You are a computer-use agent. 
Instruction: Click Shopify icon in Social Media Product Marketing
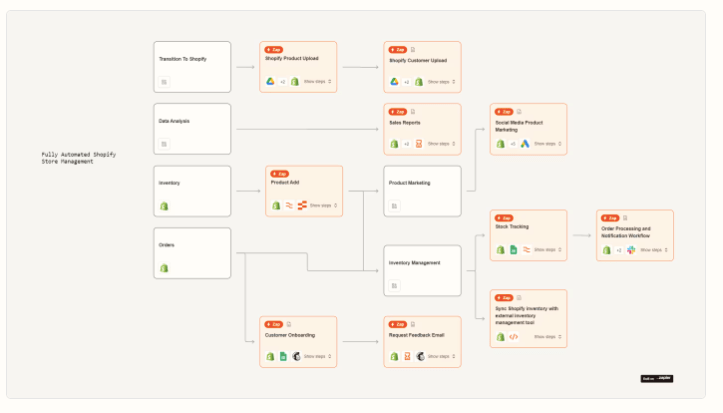point(500,144)
